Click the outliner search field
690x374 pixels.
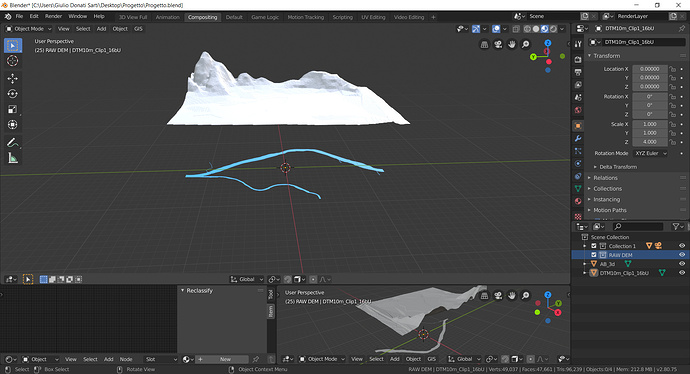[x=638, y=226]
